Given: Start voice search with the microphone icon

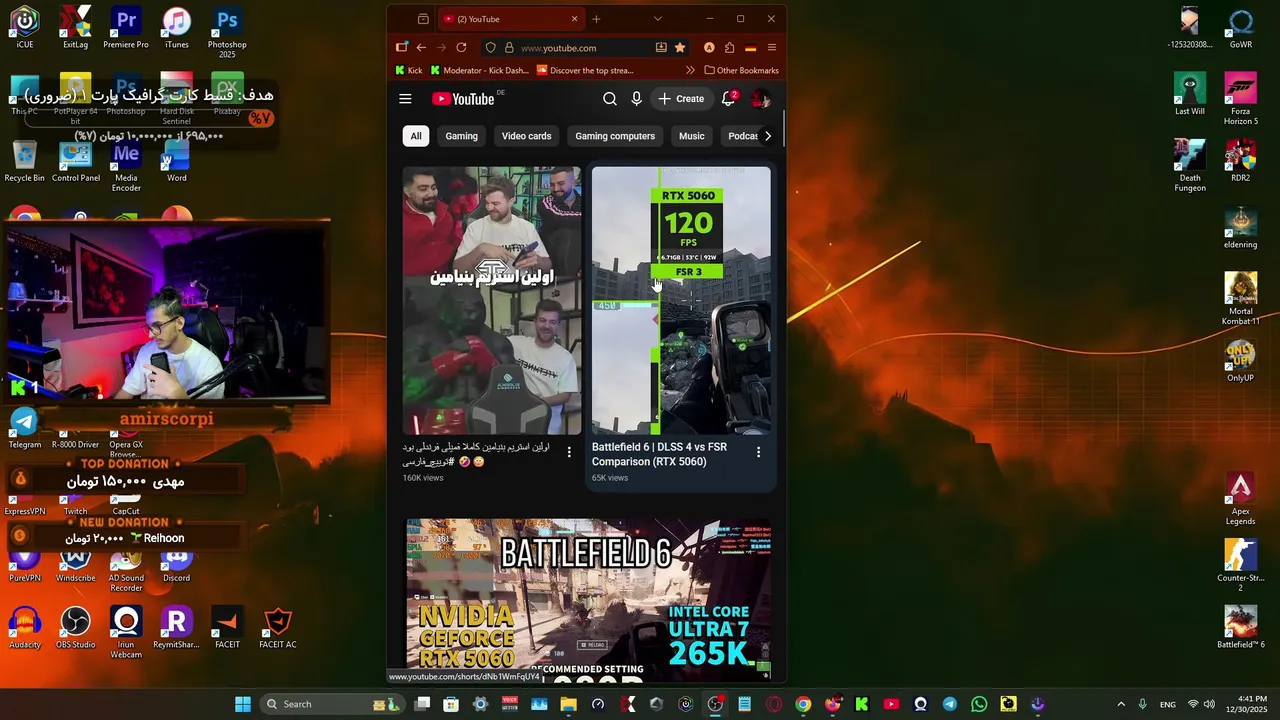Looking at the screenshot, I should point(636,99).
